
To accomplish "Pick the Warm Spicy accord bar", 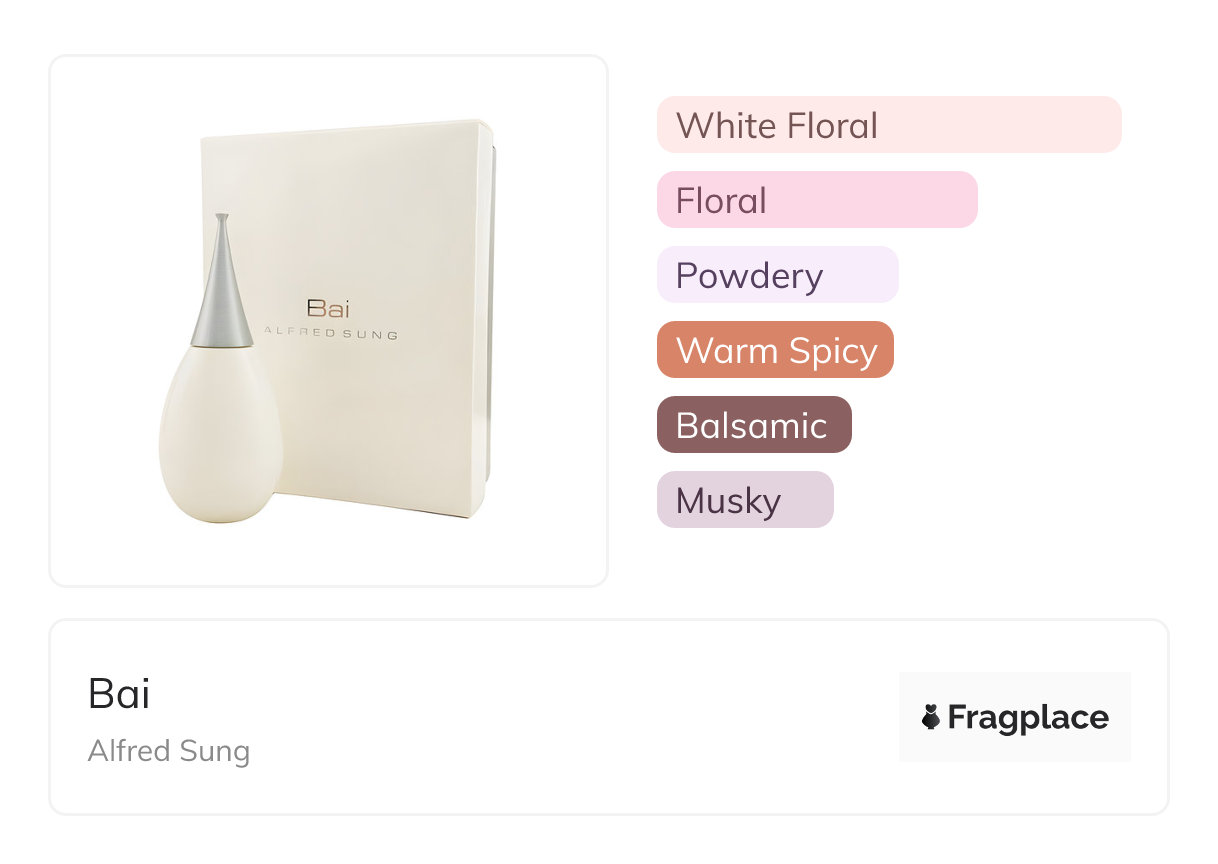I will (x=774, y=350).
